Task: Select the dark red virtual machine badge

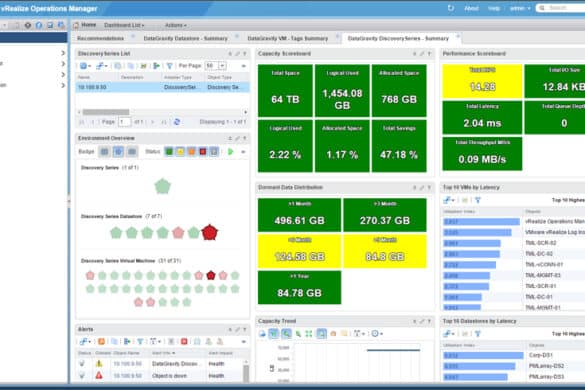Action: click(211, 275)
